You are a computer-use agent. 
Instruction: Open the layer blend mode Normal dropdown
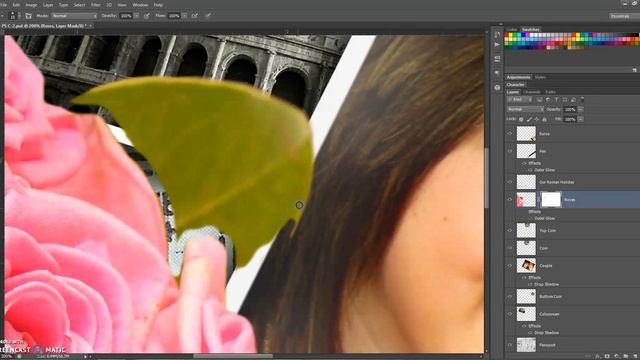pyautogui.click(x=525, y=109)
